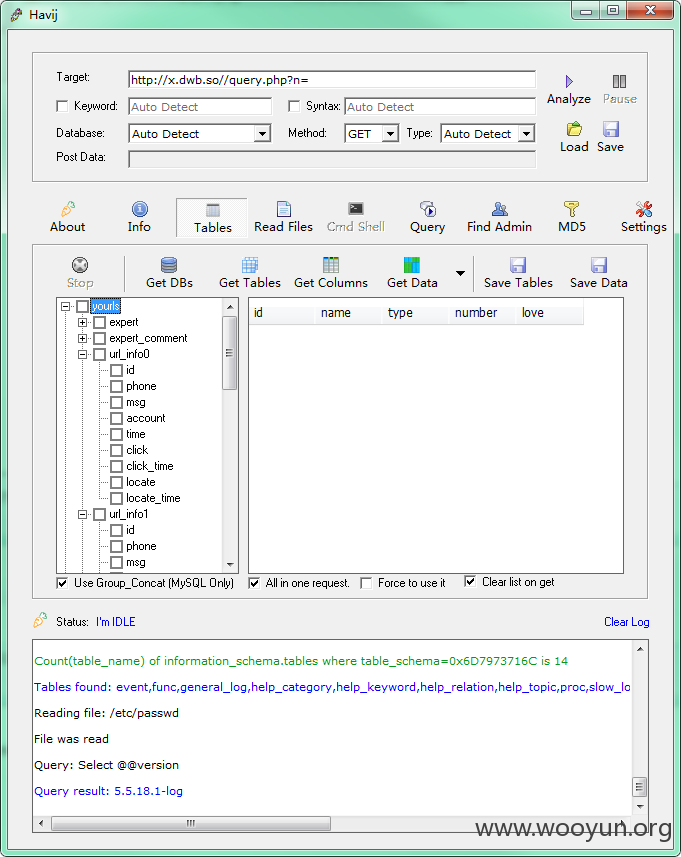Open the Type Auto Detect dropdown
Viewport: 681px width, 857px height.
point(526,133)
